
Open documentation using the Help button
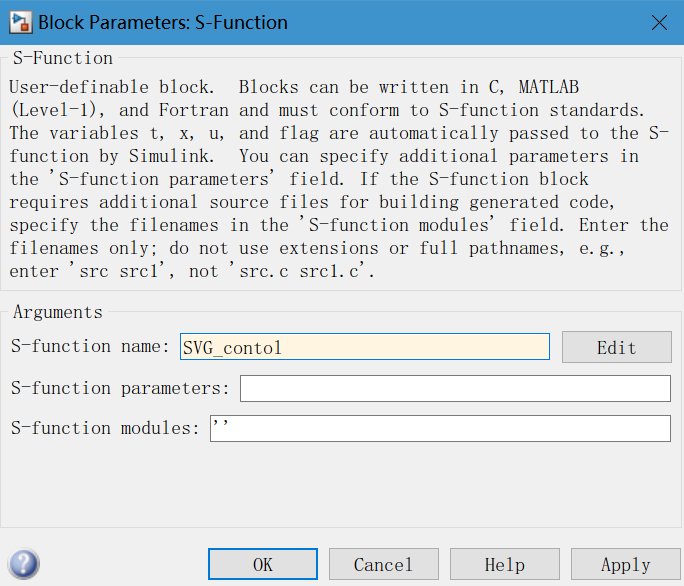click(505, 565)
